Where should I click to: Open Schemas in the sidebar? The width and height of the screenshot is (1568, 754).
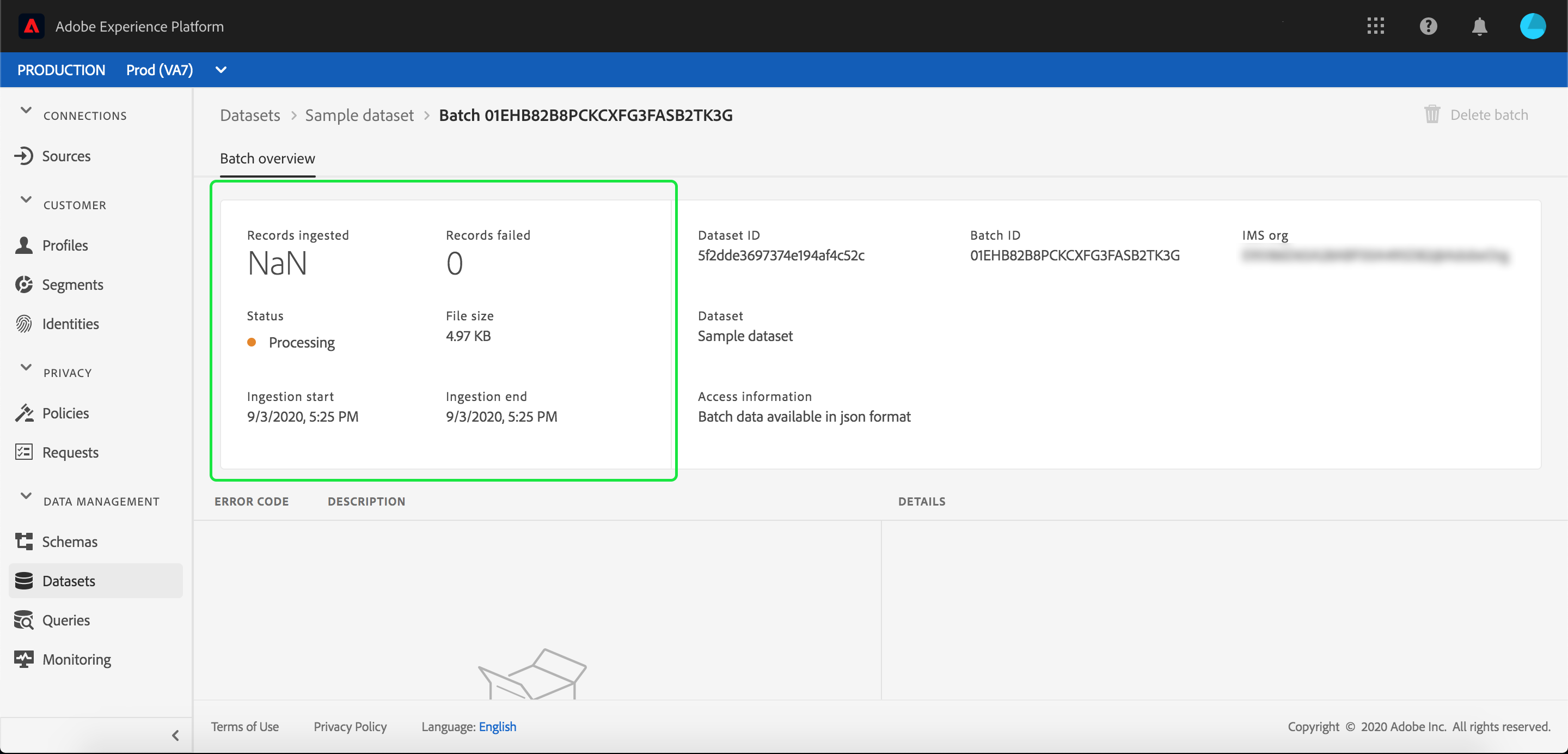(69, 542)
